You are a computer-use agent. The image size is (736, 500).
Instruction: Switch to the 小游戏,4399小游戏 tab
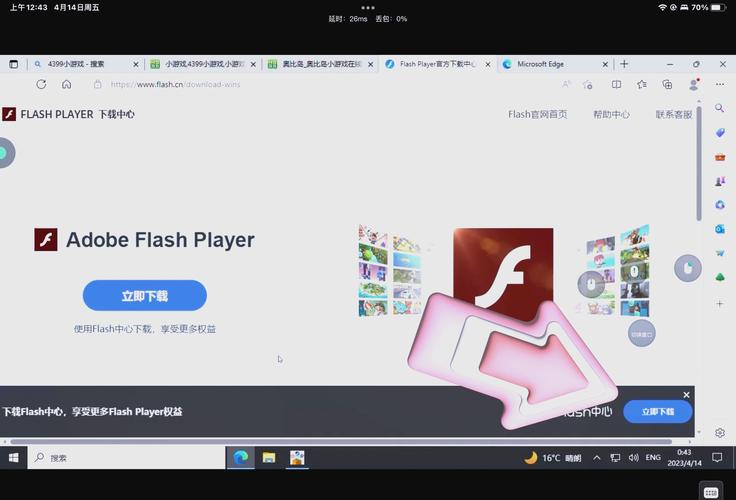203,64
